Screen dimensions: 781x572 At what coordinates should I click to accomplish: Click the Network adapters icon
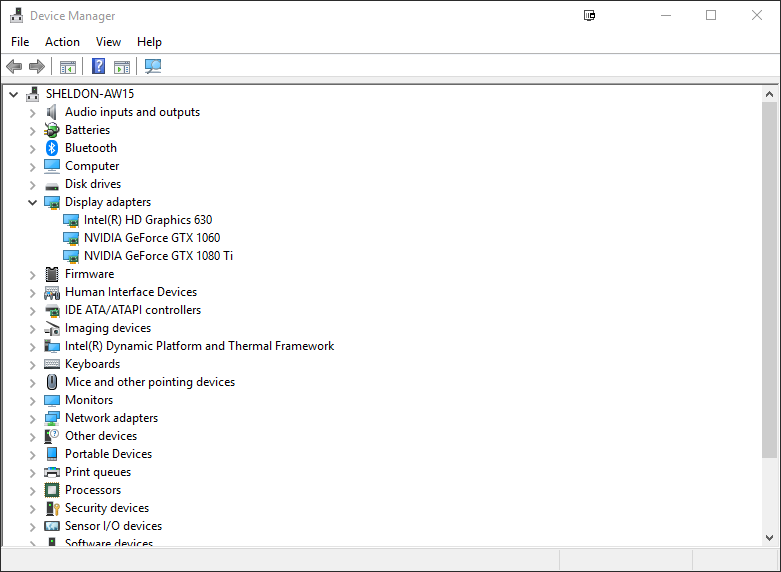tap(52, 419)
